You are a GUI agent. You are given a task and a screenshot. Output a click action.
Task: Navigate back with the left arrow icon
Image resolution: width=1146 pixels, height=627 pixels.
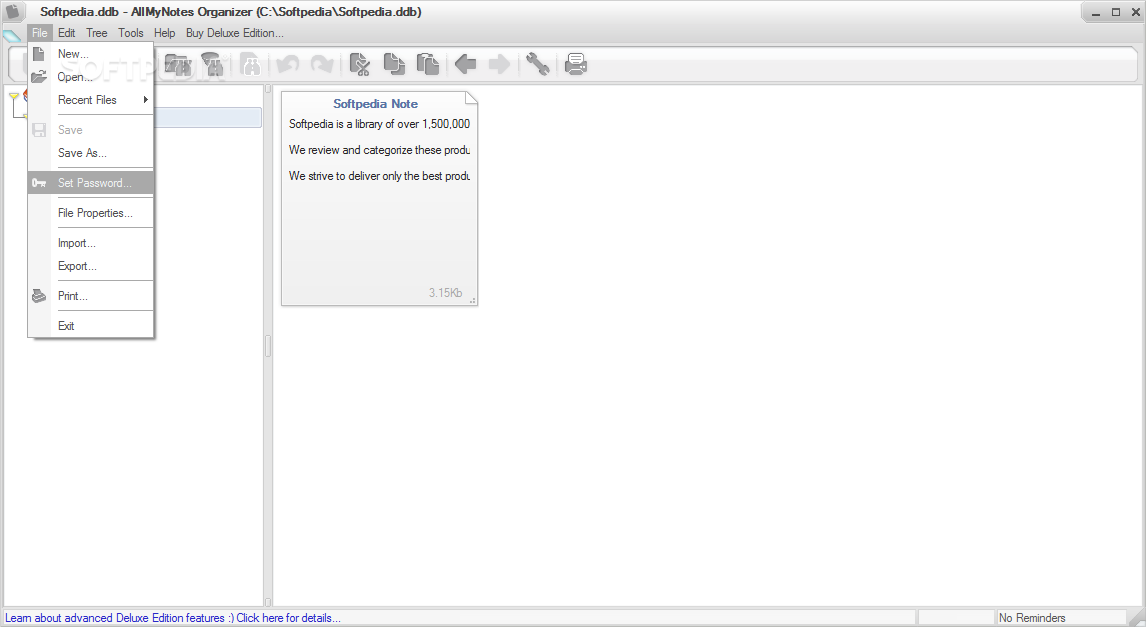click(x=466, y=64)
